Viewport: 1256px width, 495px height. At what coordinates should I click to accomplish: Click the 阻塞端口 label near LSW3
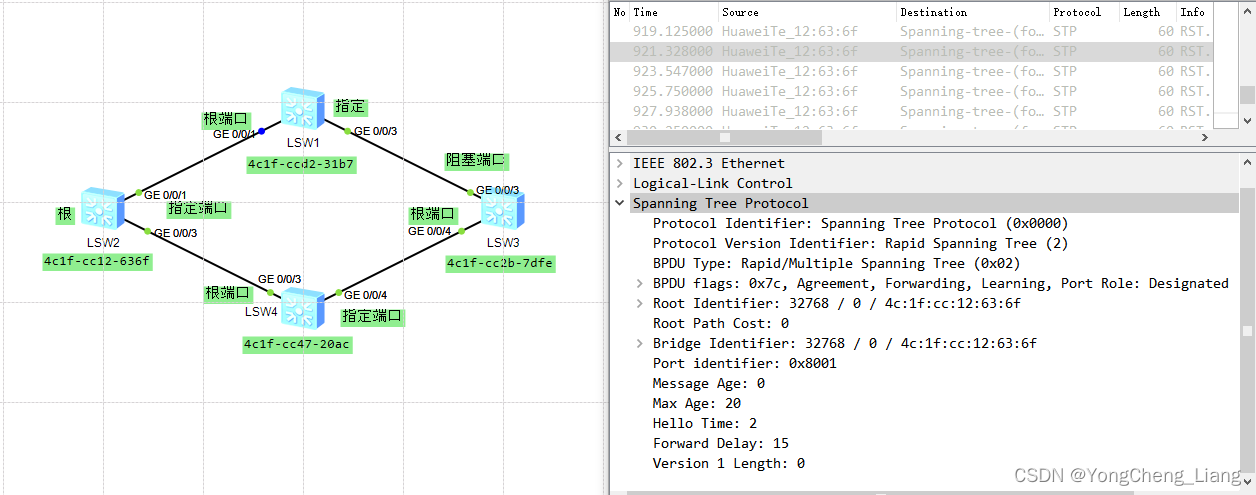[x=476, y=160]
